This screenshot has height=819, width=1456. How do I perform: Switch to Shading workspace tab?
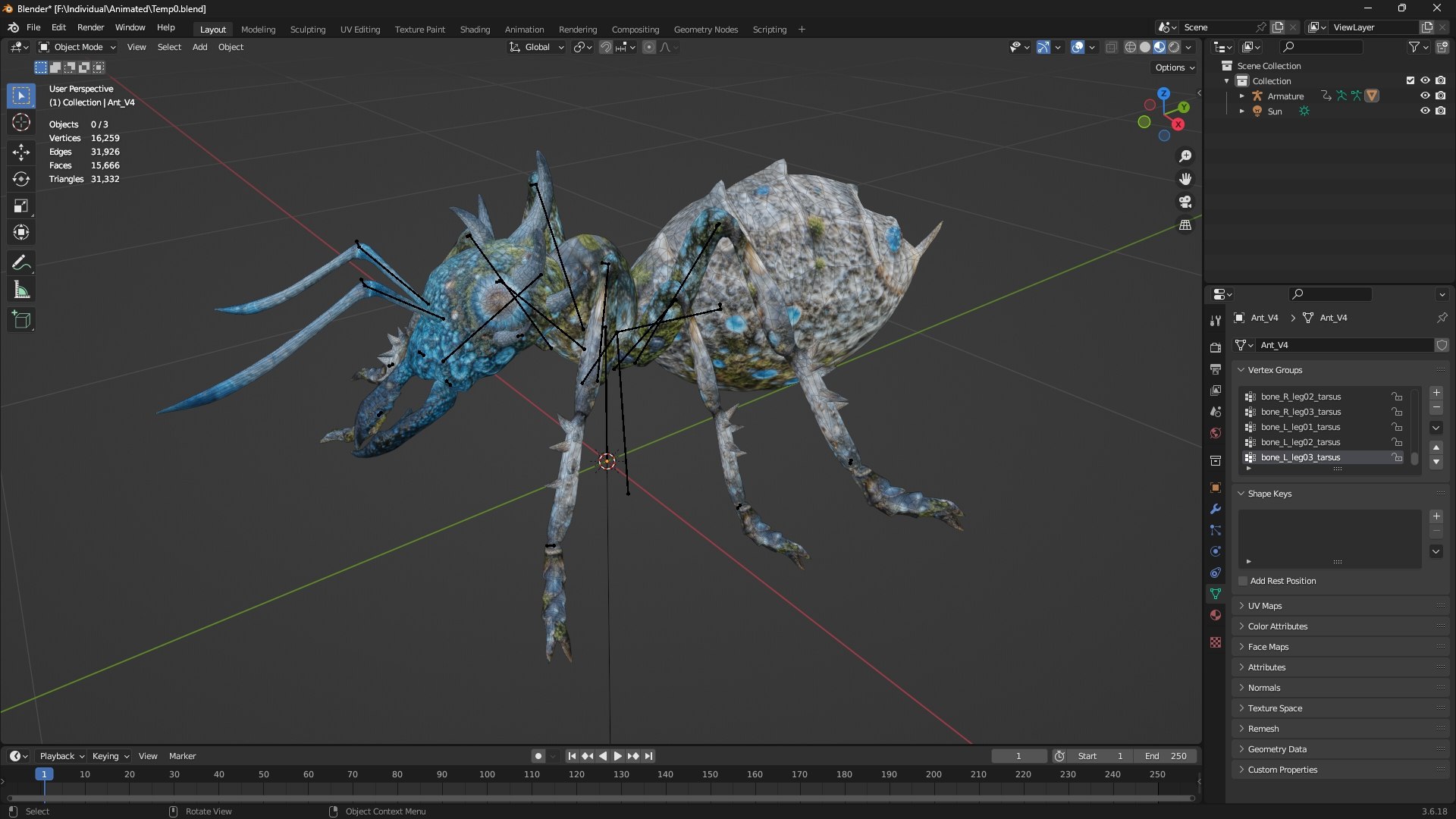pyautogui.click(x=475, y=30)
